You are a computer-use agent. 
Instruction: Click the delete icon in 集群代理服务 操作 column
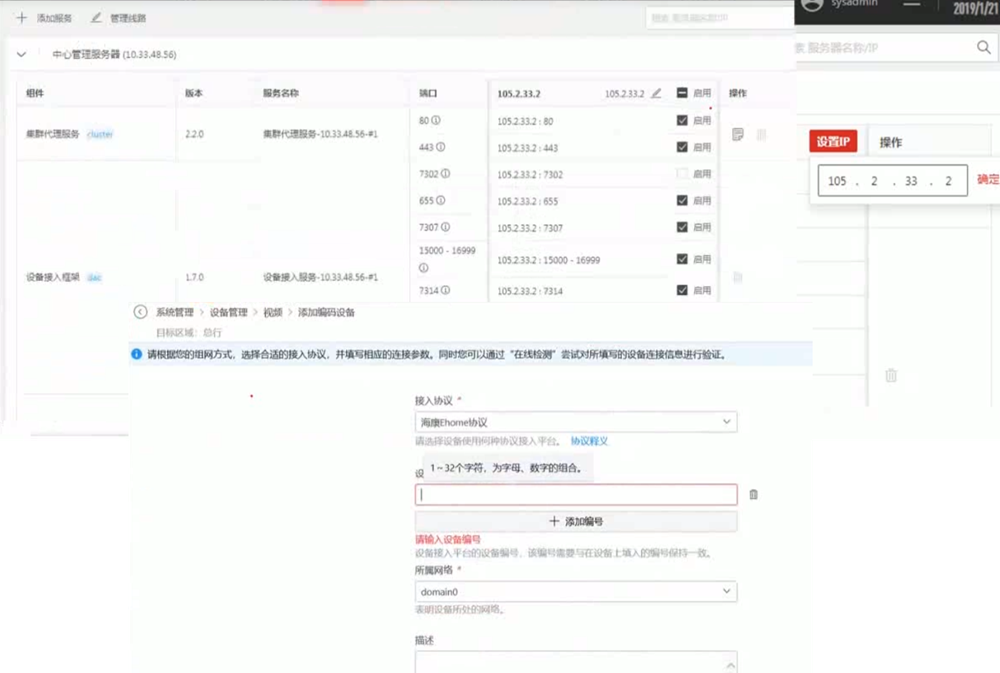tap(761, 134)
